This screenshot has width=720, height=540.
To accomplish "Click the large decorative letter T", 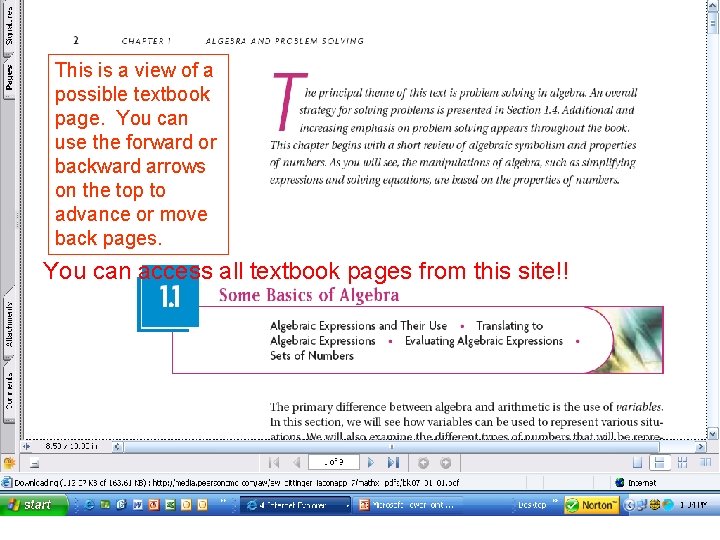I will click(289, 101).
